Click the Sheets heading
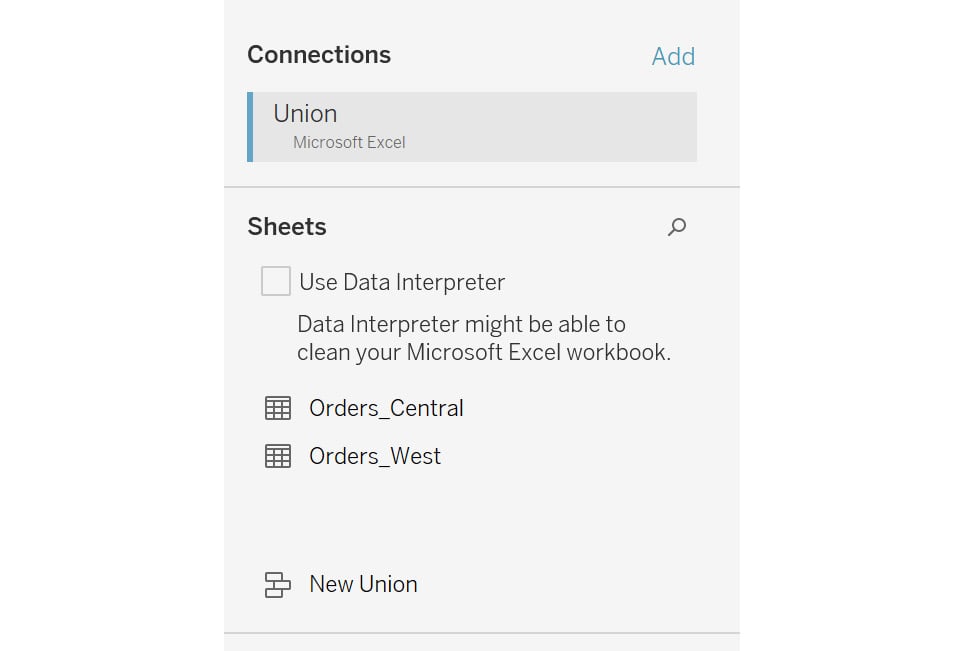The height and width of the screenshot is (651, 963). pos(287,227)
